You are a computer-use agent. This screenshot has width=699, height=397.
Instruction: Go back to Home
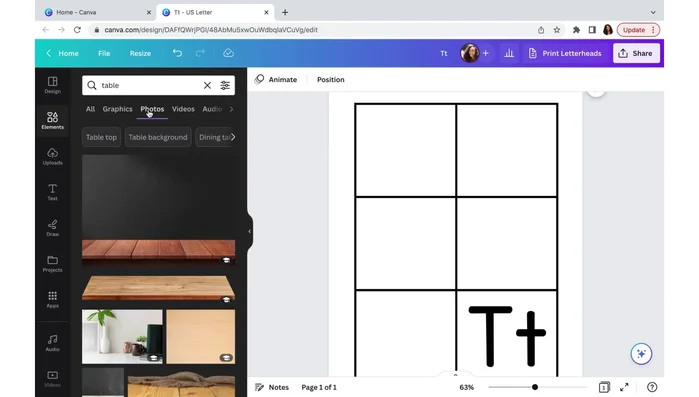[62, 53]
